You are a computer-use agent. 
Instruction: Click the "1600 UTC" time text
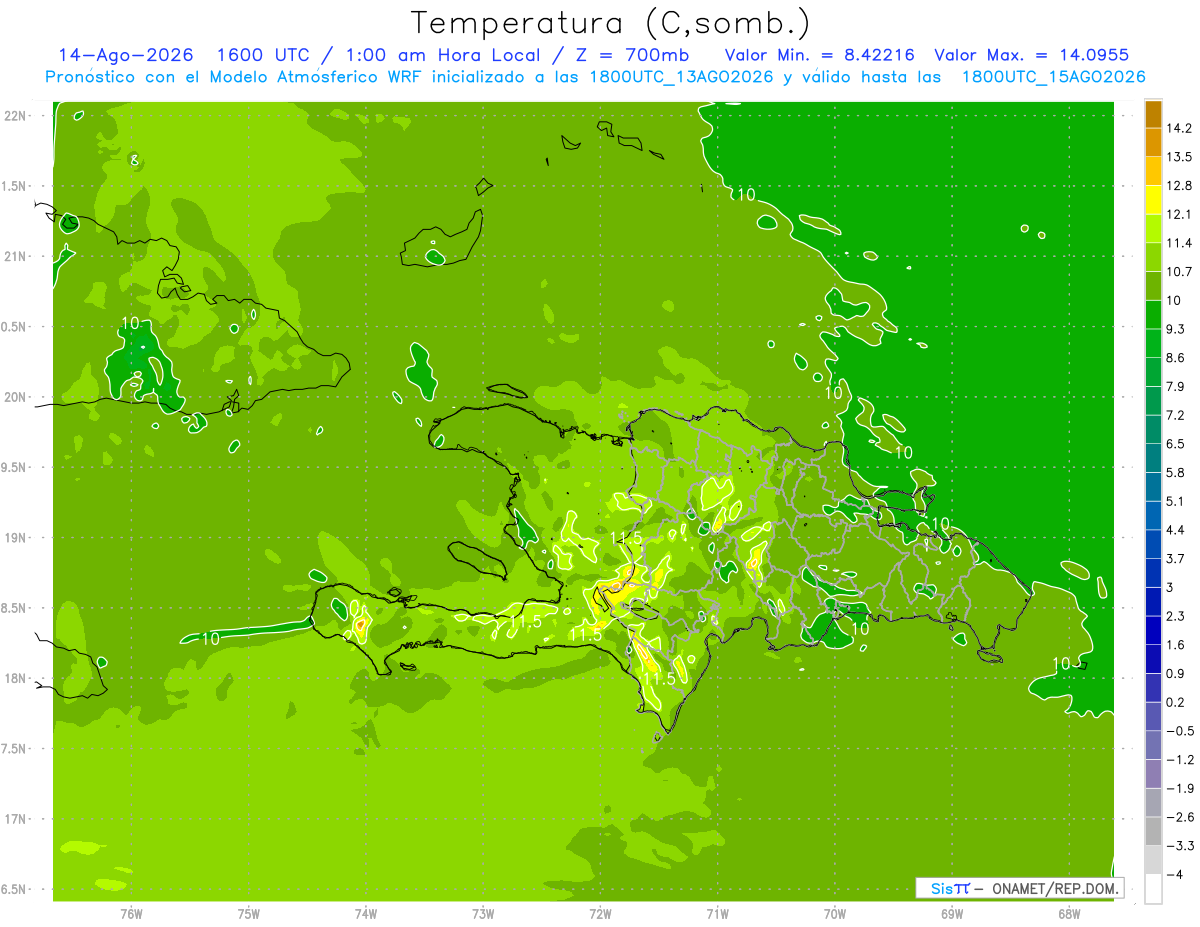[x=265, y=54]
